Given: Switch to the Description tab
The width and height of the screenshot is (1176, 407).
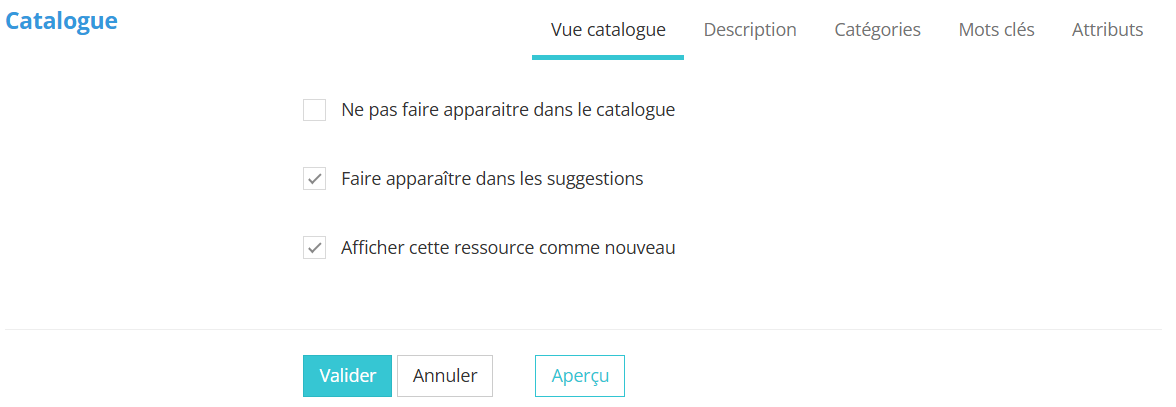Looking at the screenshot, I should [x=750, y=30].
